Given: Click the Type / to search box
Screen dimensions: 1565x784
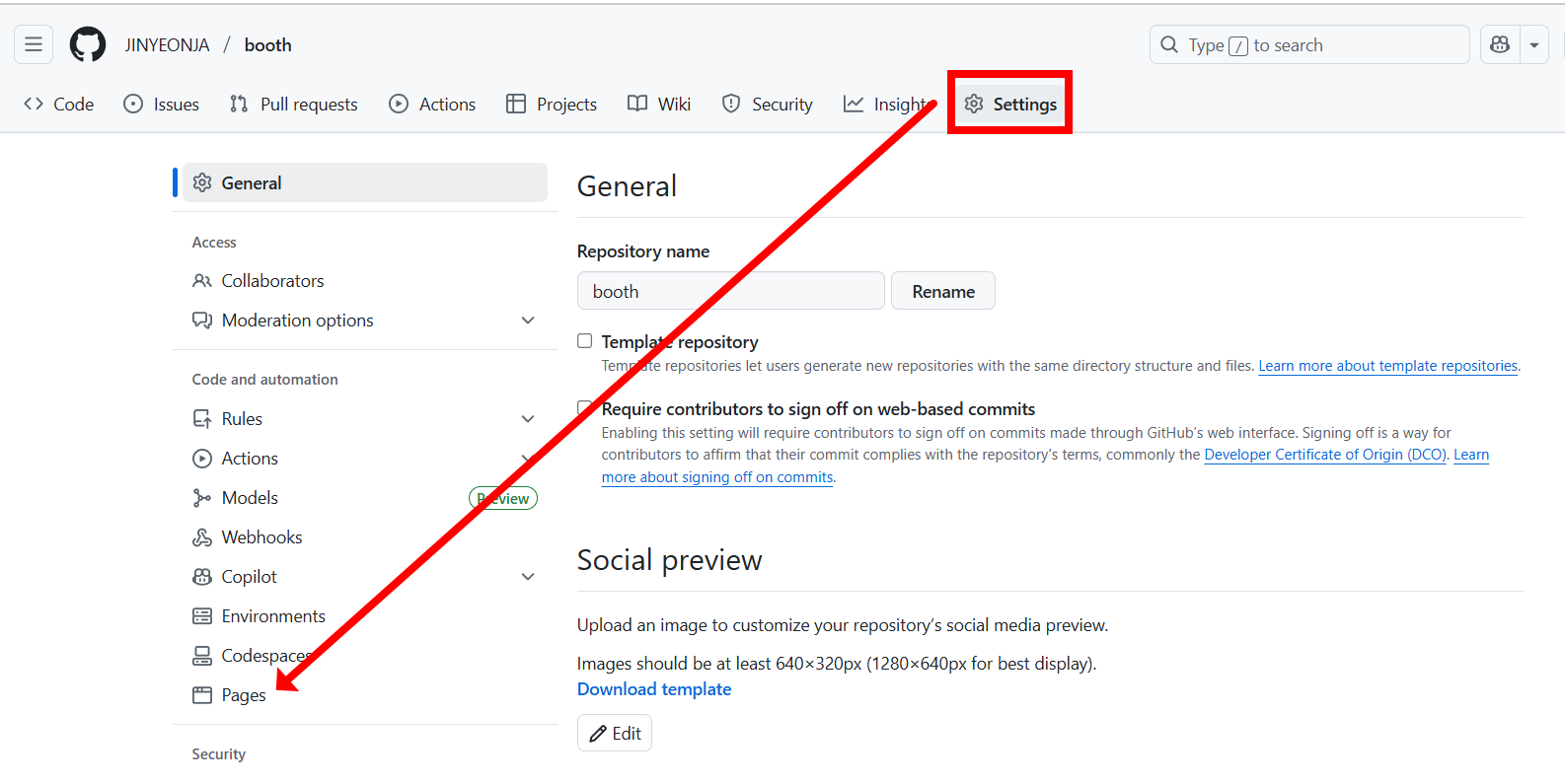Looking at the screenshot, I should pyautogui.click(x=1309, y=44).
